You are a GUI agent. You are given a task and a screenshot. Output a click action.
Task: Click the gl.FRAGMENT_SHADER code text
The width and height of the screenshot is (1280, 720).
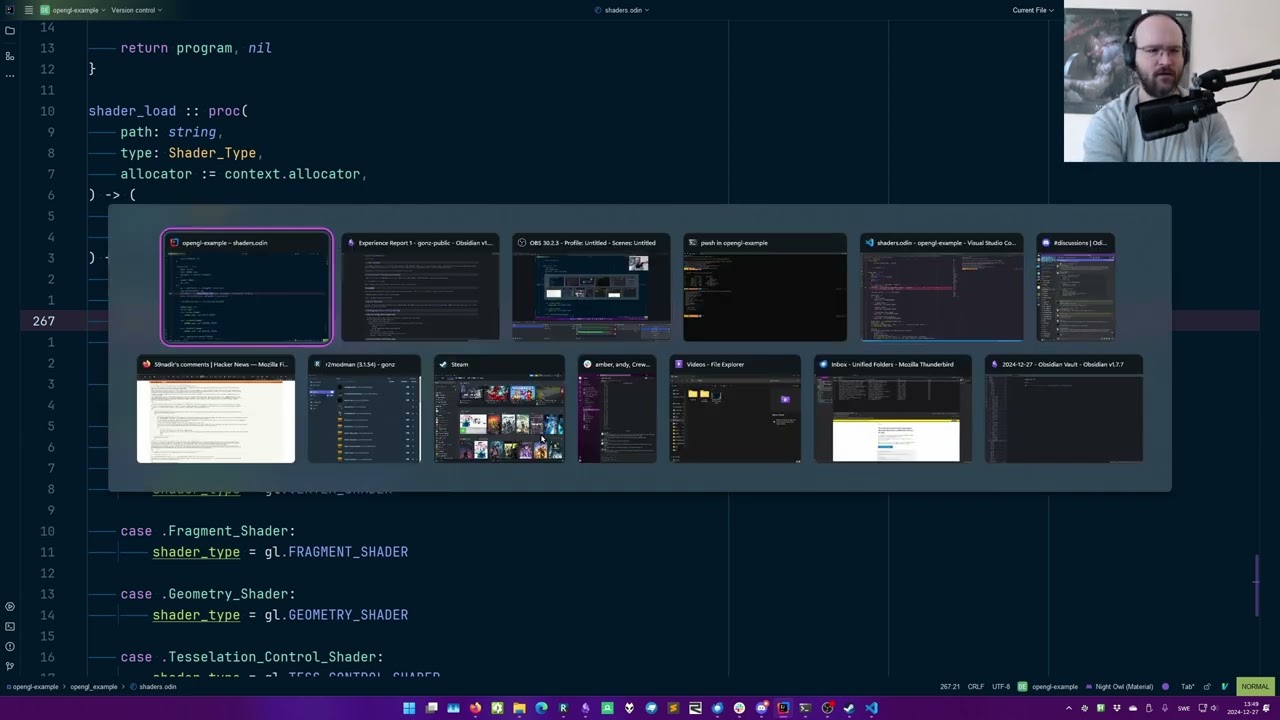[336, 552]
